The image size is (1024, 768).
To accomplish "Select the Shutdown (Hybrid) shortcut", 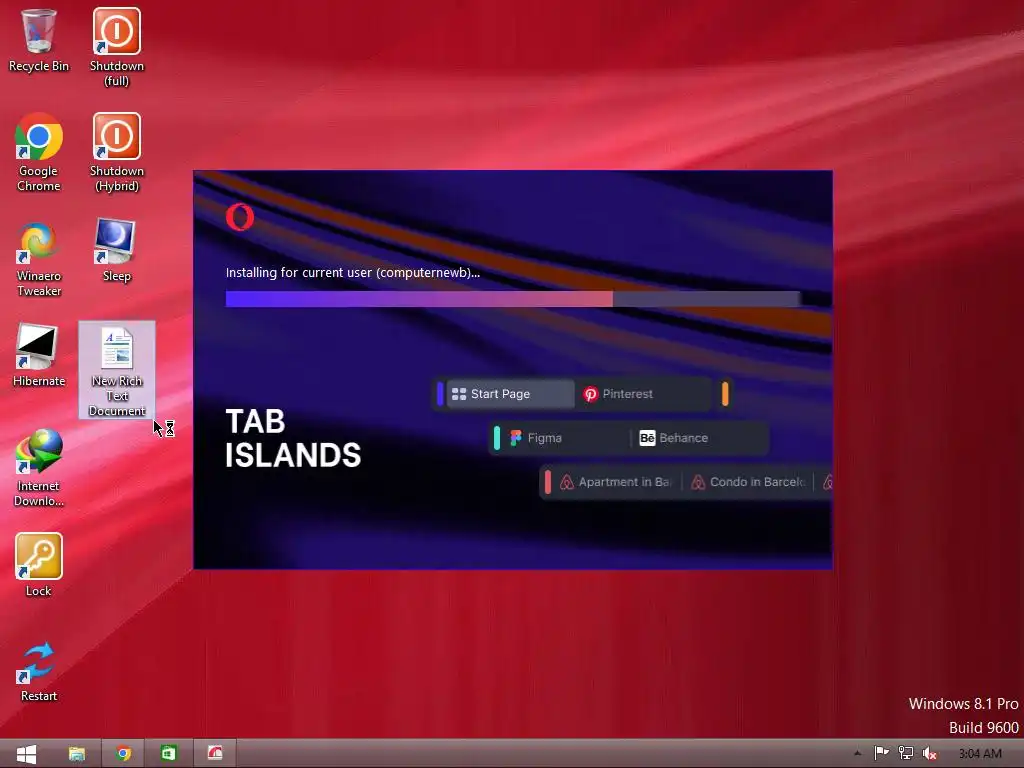I will [117, 152].
